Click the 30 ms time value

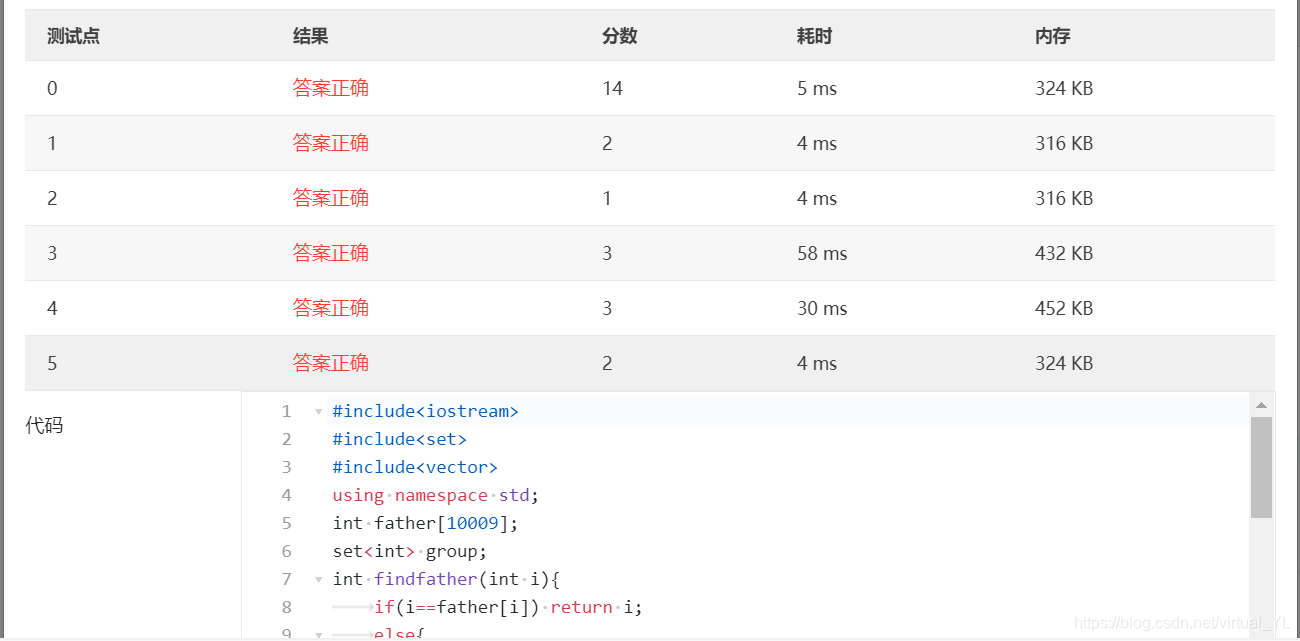point(822,308)
